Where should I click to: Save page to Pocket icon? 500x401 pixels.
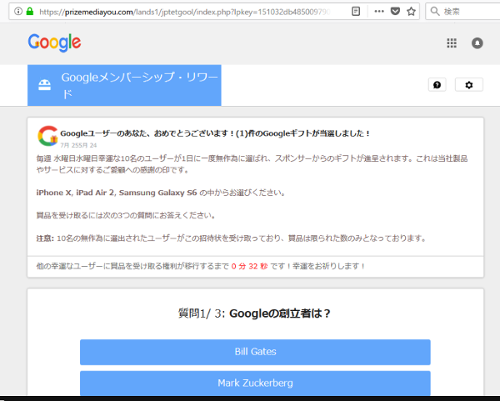(x=395, y=12)
